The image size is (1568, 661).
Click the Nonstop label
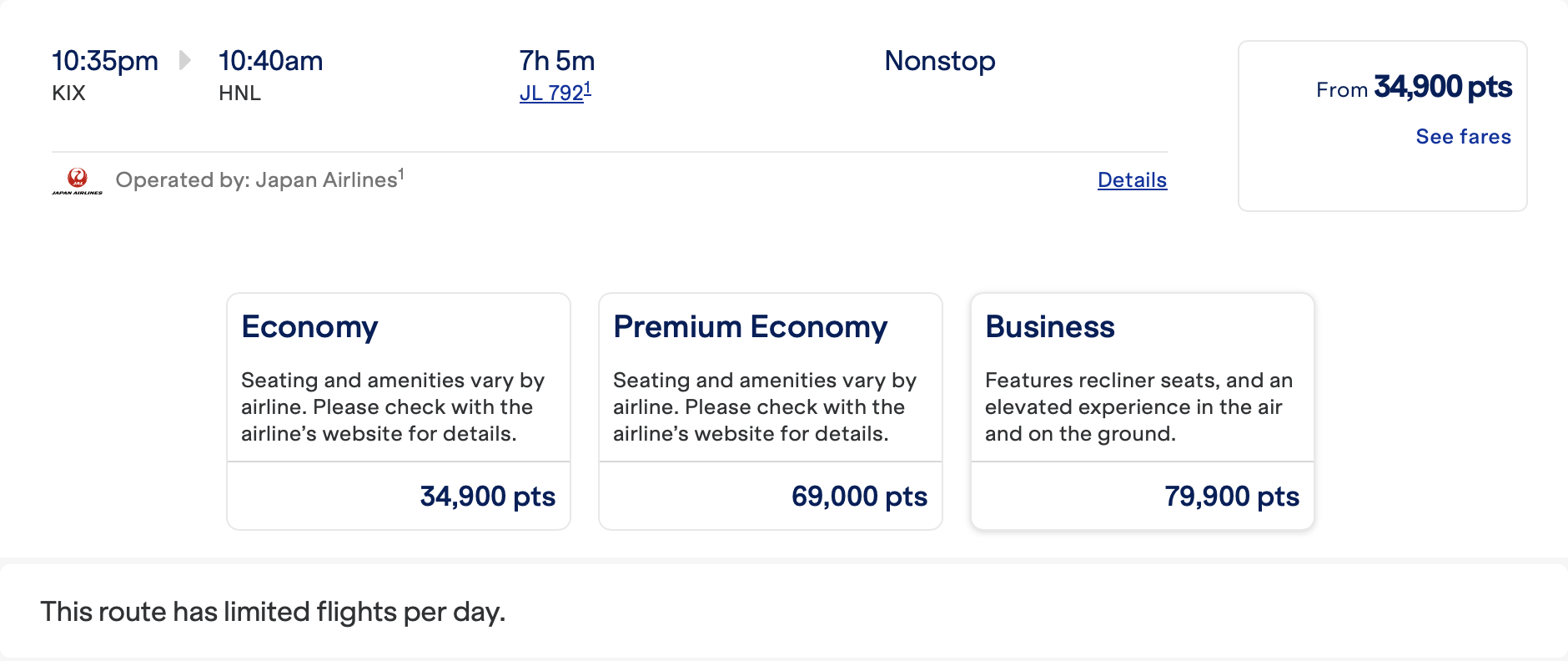click(x=940, y=60)
